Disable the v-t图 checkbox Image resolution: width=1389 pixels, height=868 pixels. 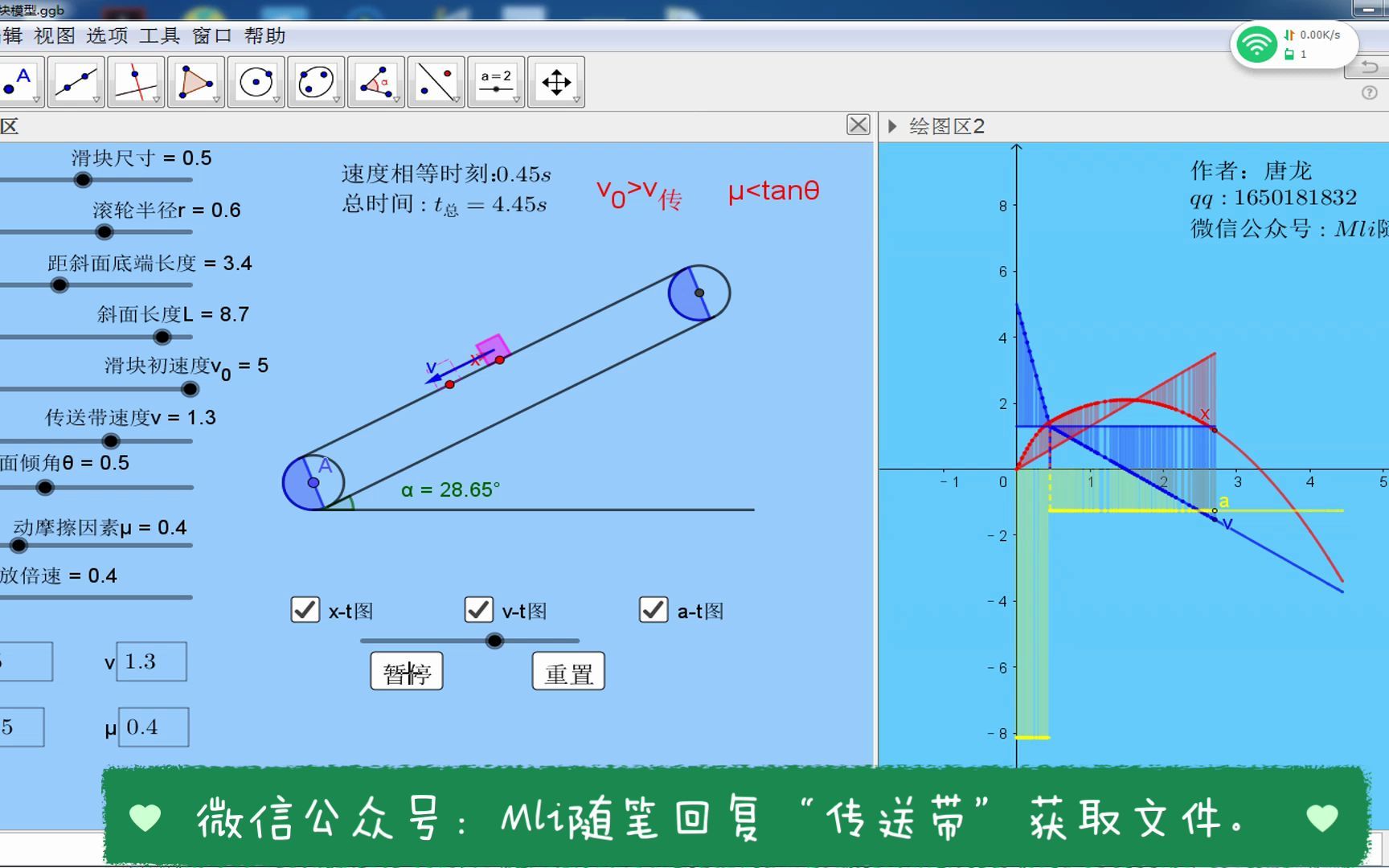click(478, 611)
